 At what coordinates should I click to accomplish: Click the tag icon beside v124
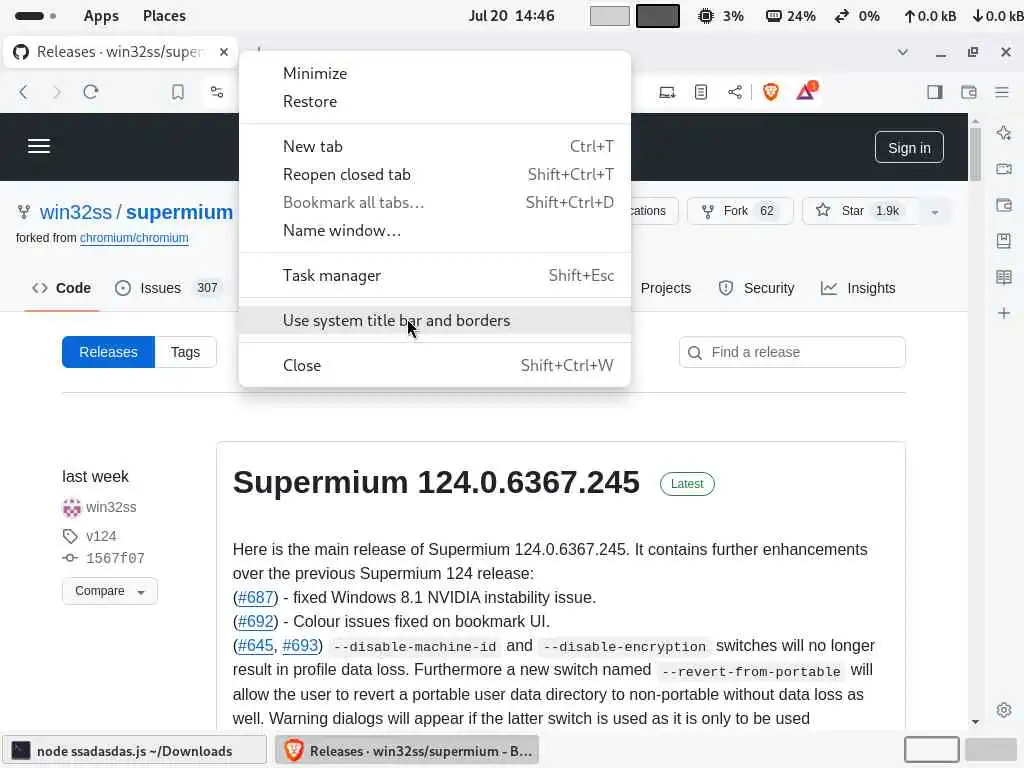tap(70, 536)
